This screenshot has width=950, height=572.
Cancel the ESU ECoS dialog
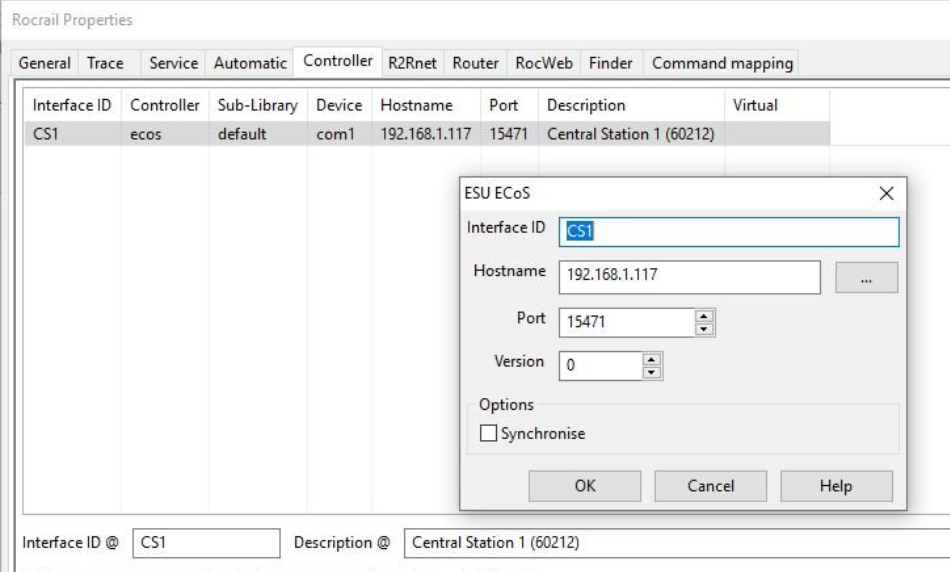click(x=710, y=487)
